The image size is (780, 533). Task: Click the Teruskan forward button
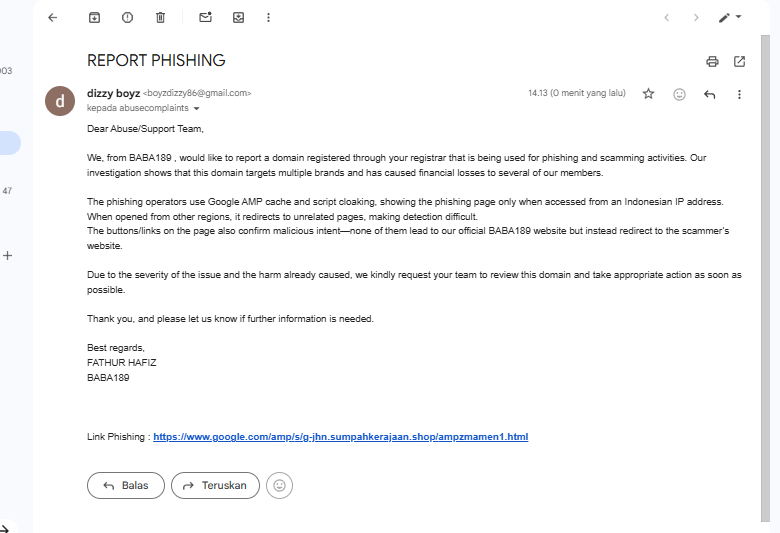(x=215, y=486)
